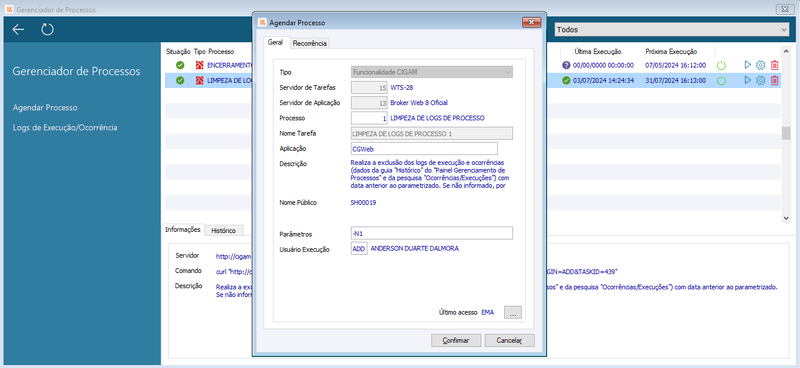
Task: Click the green last-execution check beside 03/07/2024
Action: tap(566, 81)
